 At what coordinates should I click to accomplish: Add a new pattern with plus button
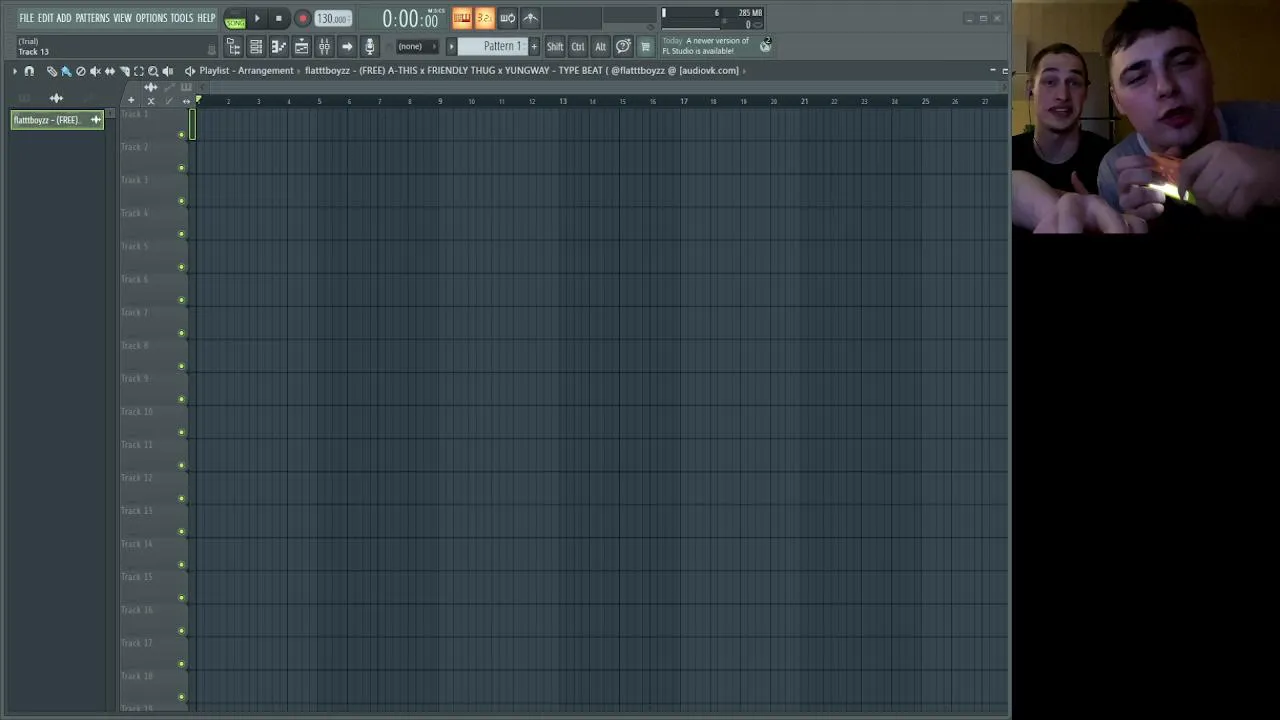[x=534, y=47]
